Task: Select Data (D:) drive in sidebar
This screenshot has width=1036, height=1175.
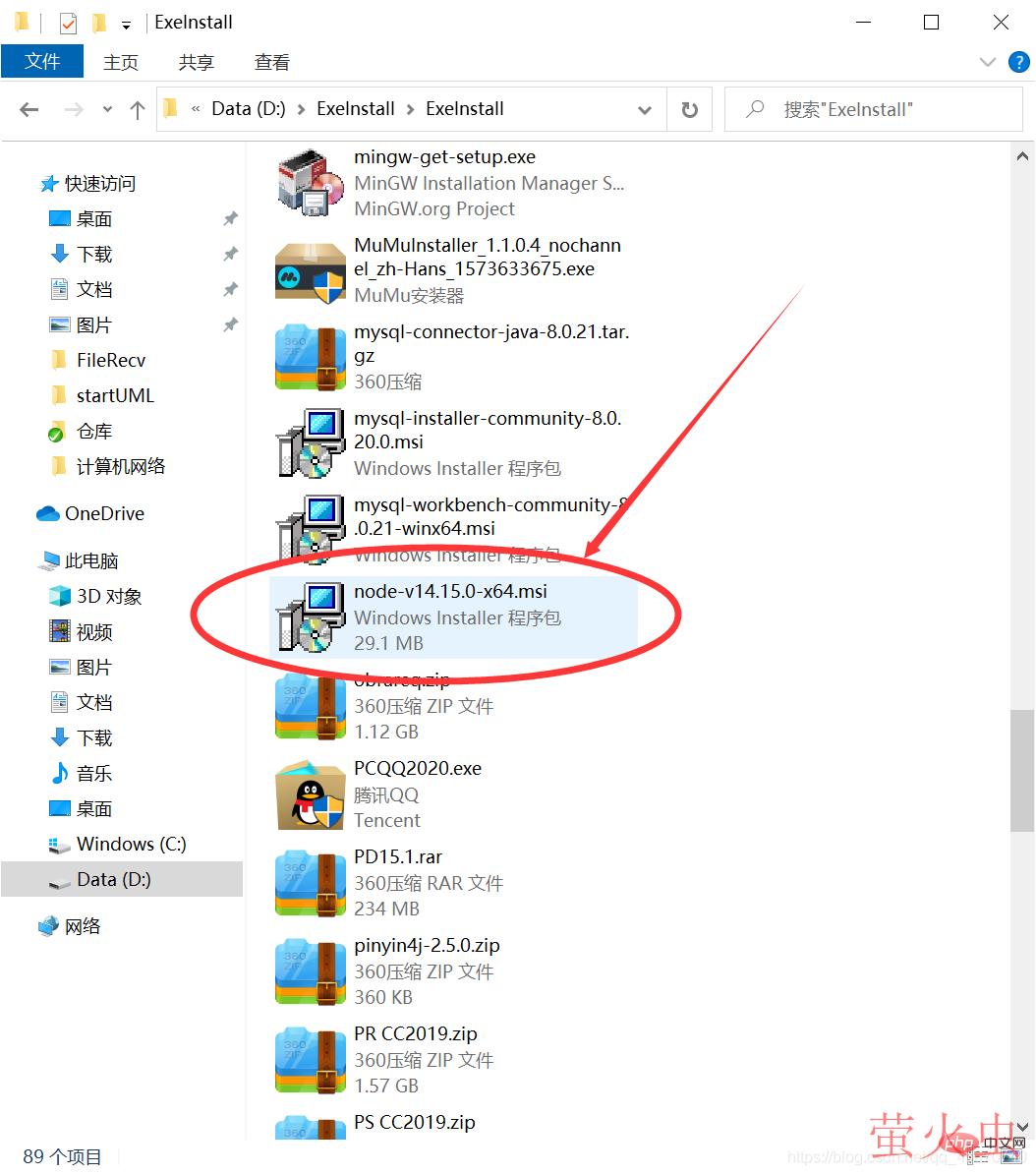Action: click(x=121, y=879)
